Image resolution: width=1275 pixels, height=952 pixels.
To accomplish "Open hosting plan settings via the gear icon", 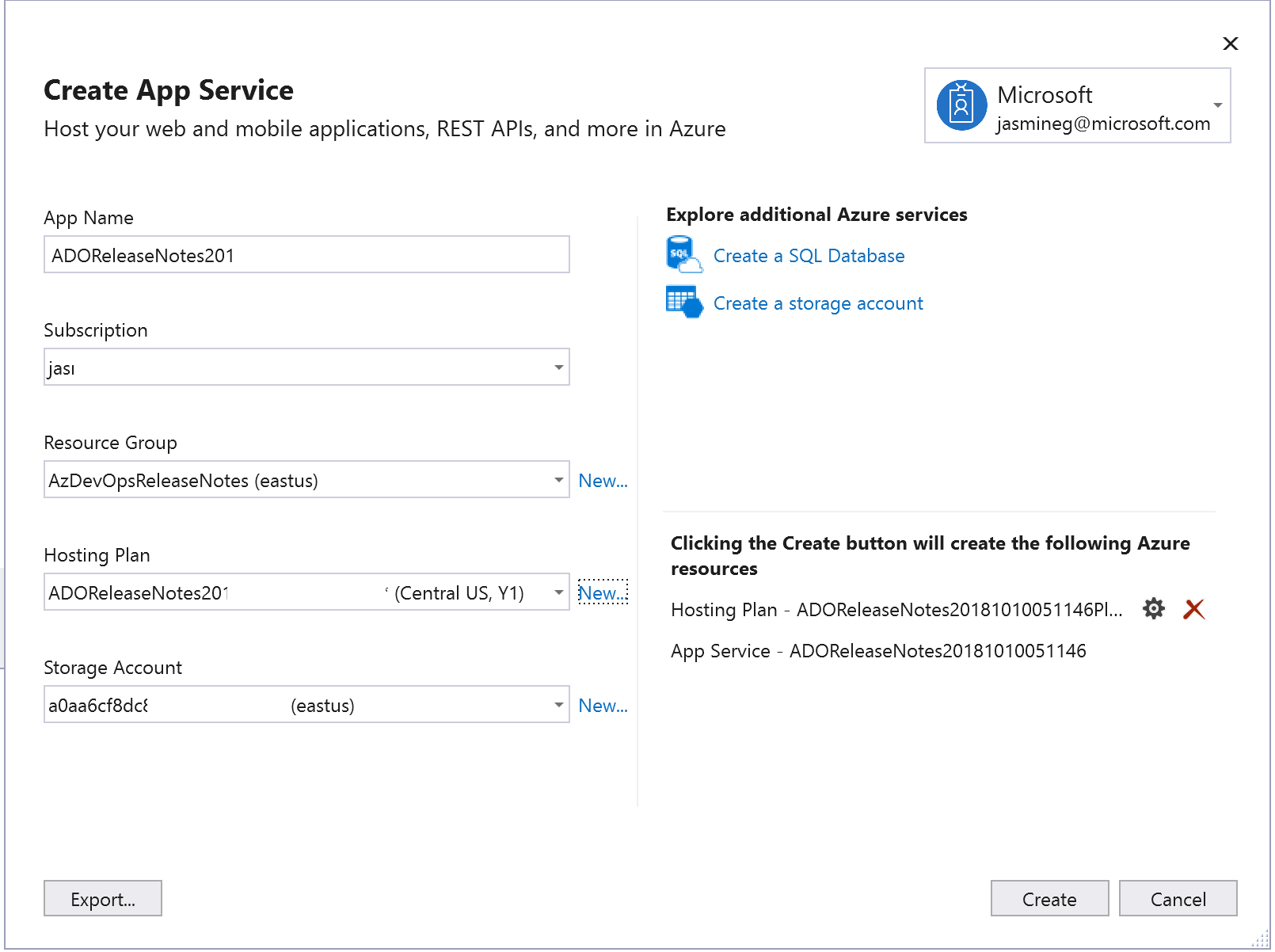I will click(x=1153, y=608).
